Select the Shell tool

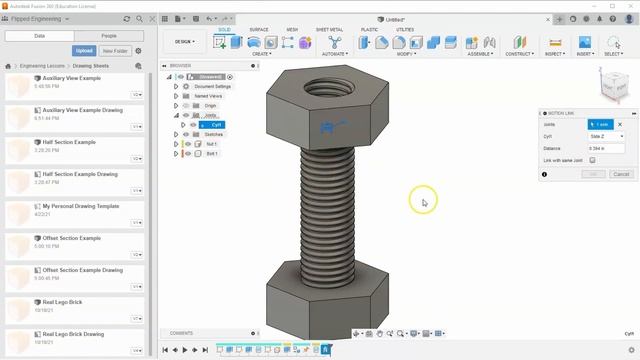click(x=416, y=42)
